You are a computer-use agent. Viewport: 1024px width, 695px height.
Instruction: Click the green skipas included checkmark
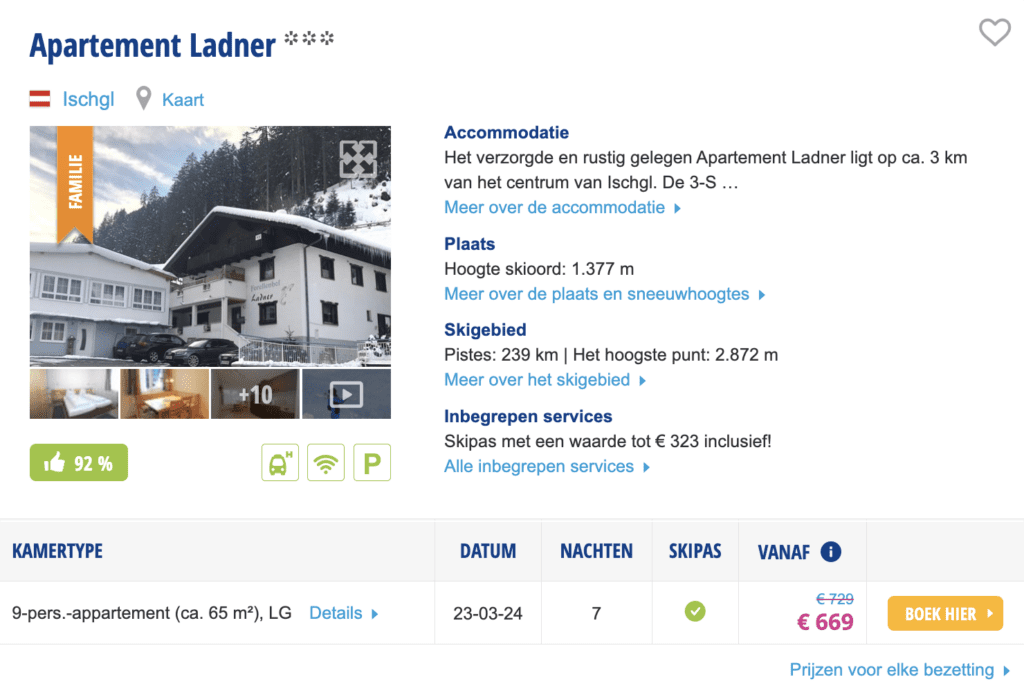point(695,611)
